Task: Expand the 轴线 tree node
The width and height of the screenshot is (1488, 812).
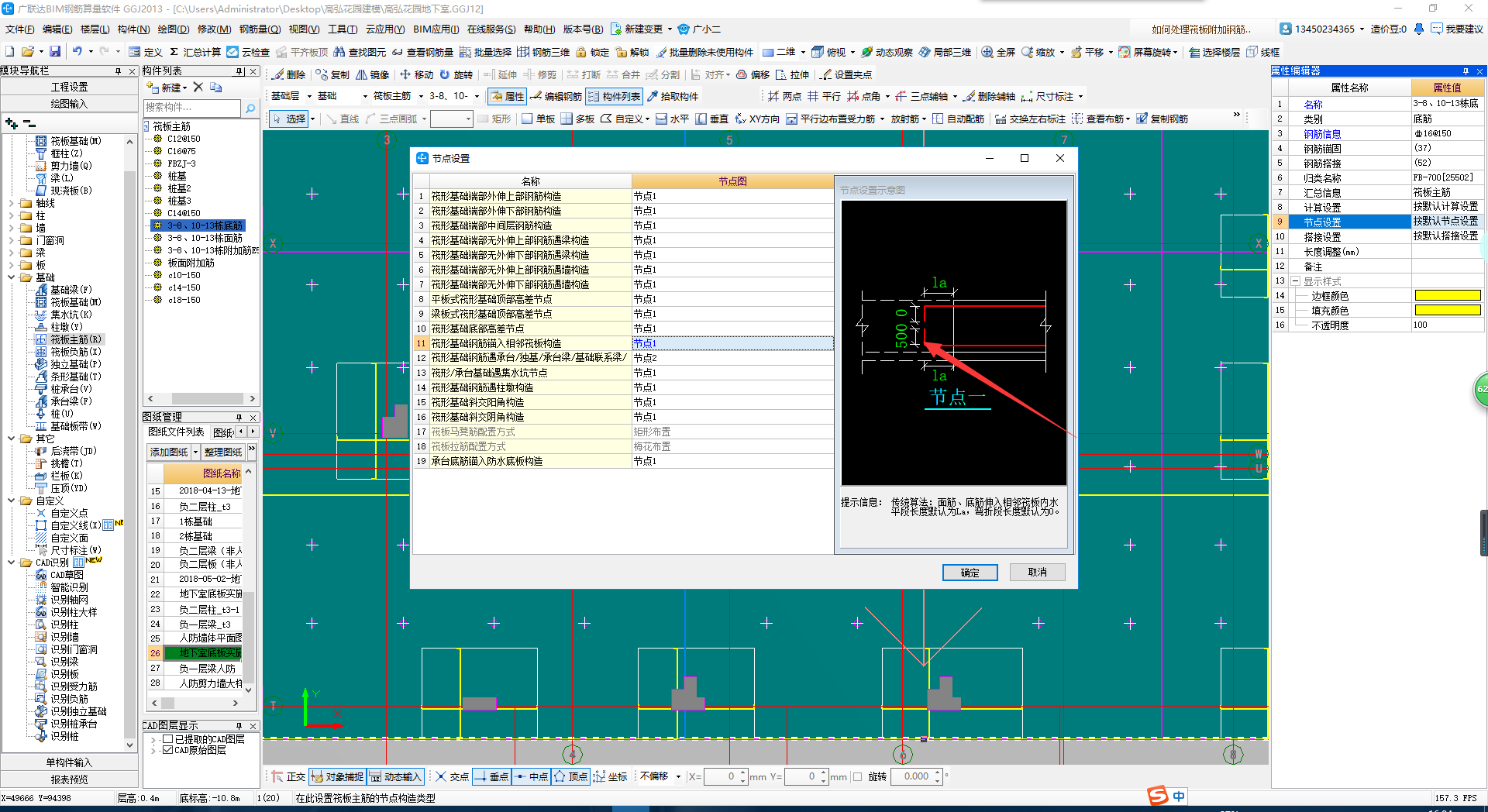Action: [x=12, y=203]
